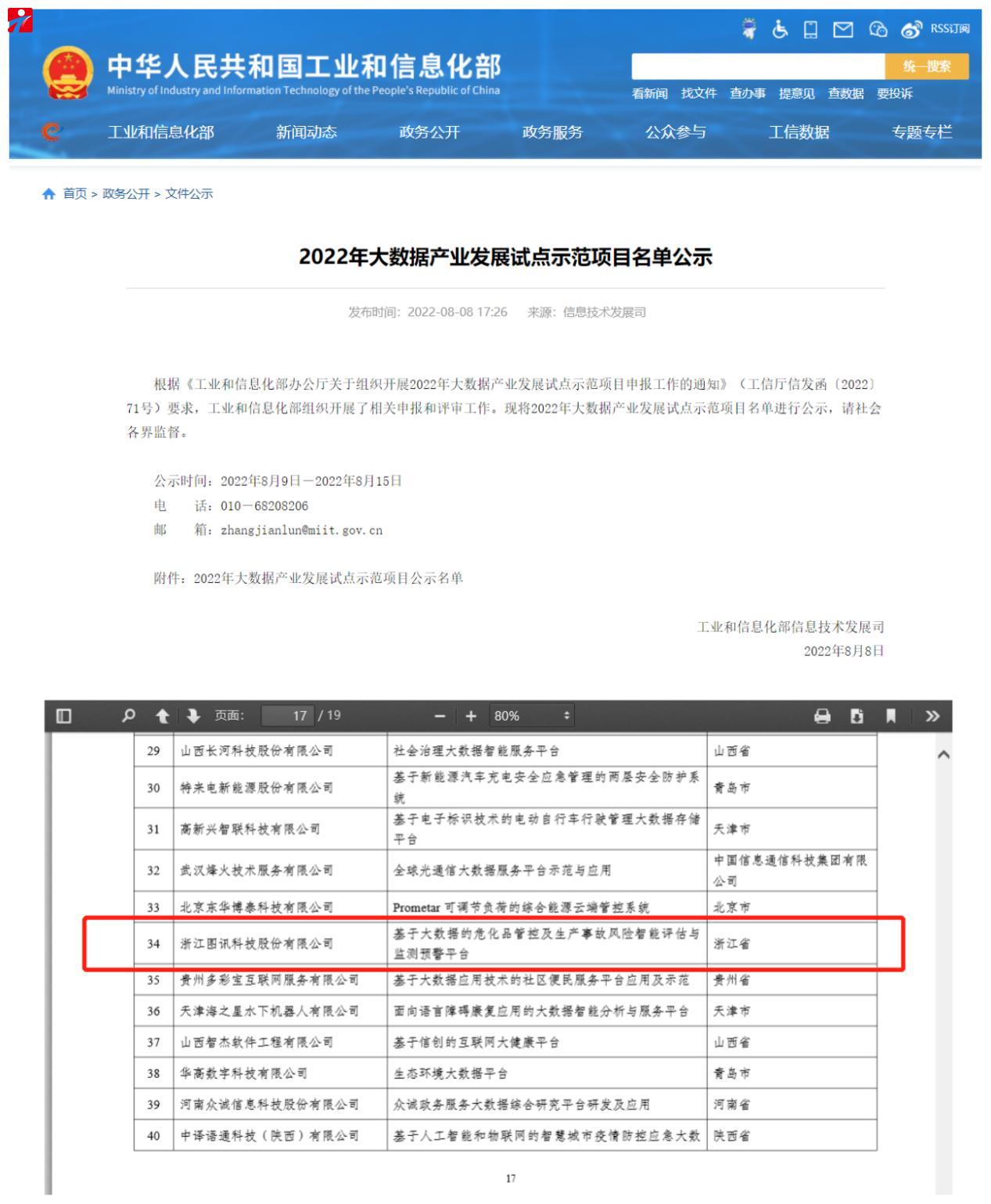Open the 80% zoom level dropdown
The width and height of the screenshot is (991, 1204).
point(531,716)
